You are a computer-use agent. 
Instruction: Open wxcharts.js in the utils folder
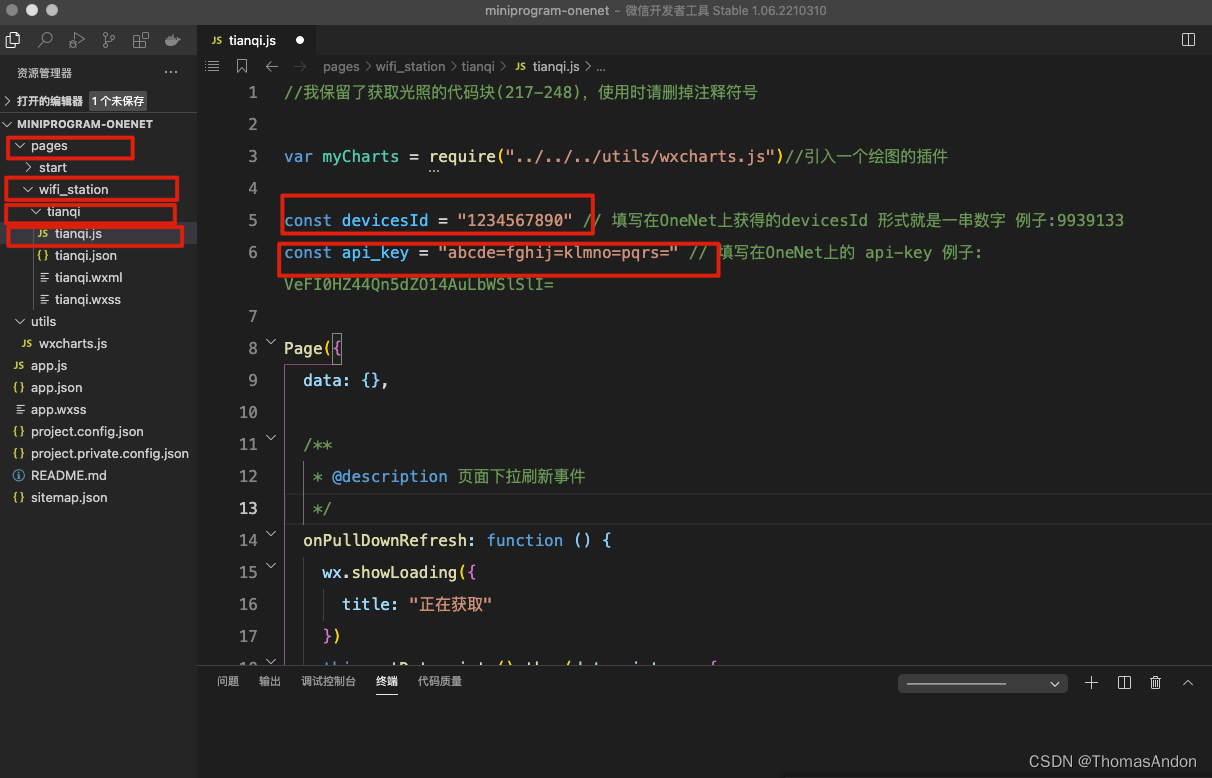coord(73,344)
